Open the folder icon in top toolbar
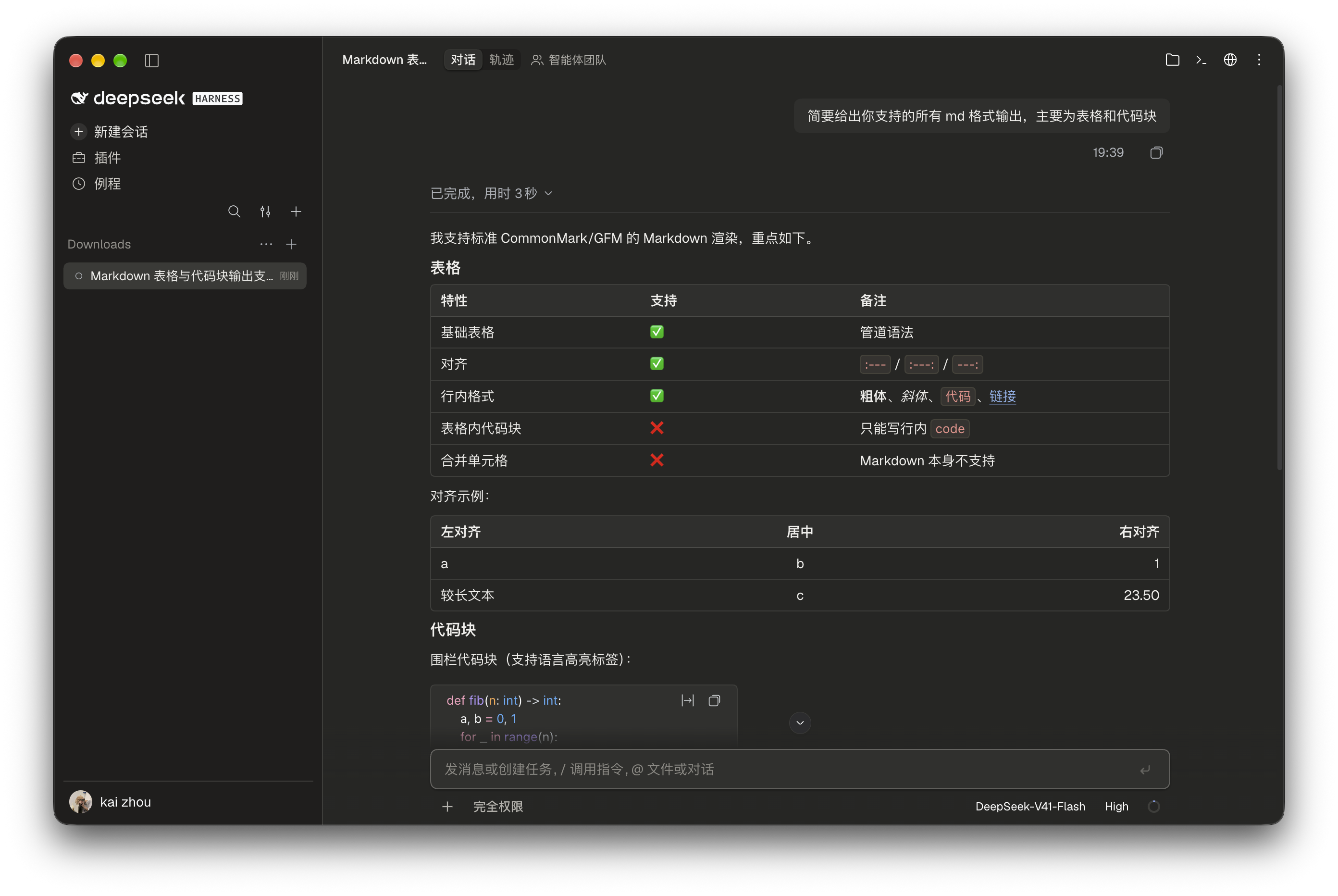The height and width of the screenshot is (896, 1338). click(x=1172, y=60)
